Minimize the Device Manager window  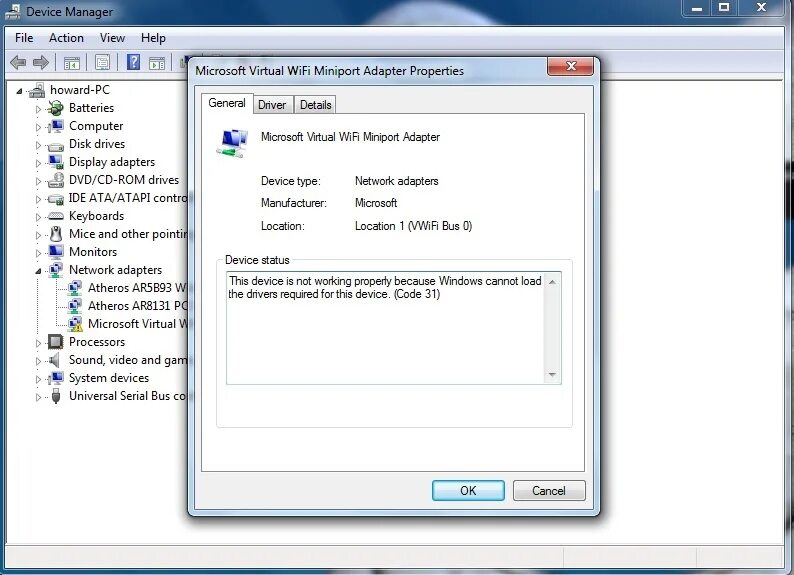[697, 8]
